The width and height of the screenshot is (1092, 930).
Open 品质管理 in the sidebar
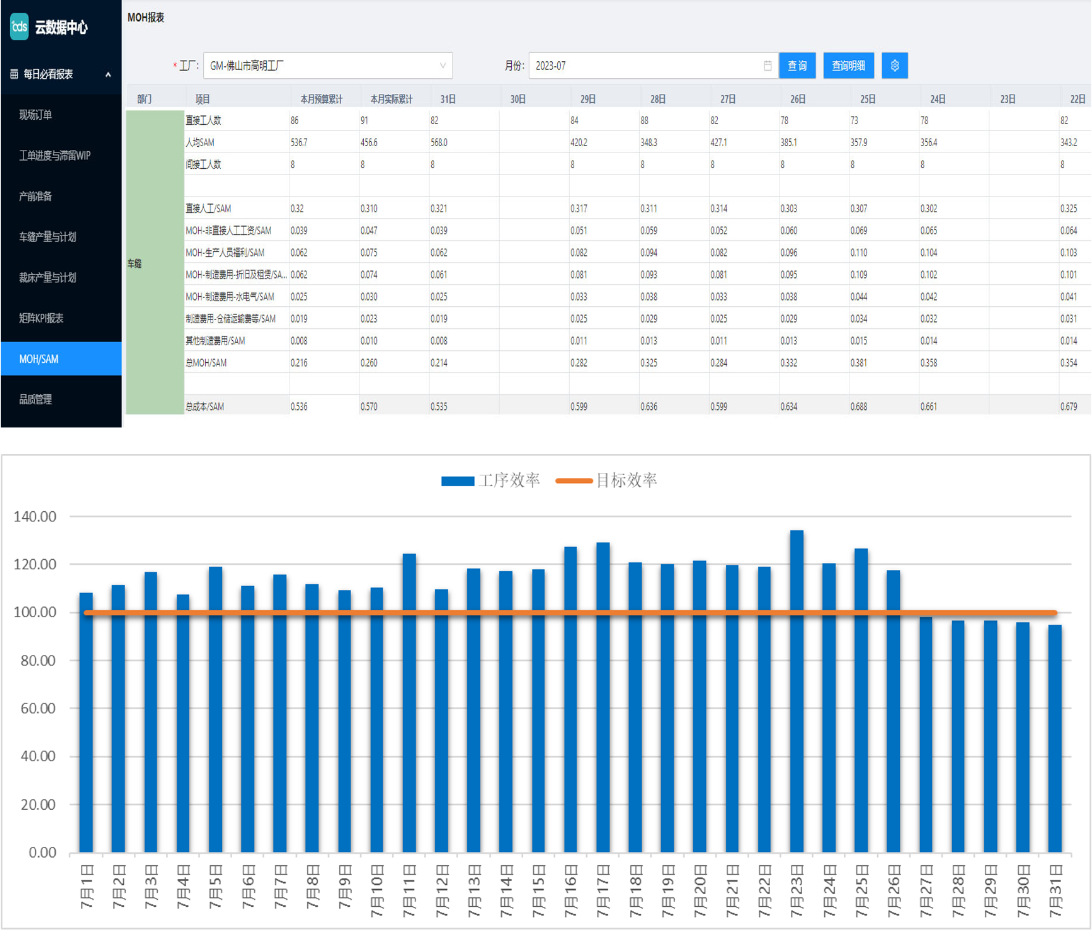point(36,399)
